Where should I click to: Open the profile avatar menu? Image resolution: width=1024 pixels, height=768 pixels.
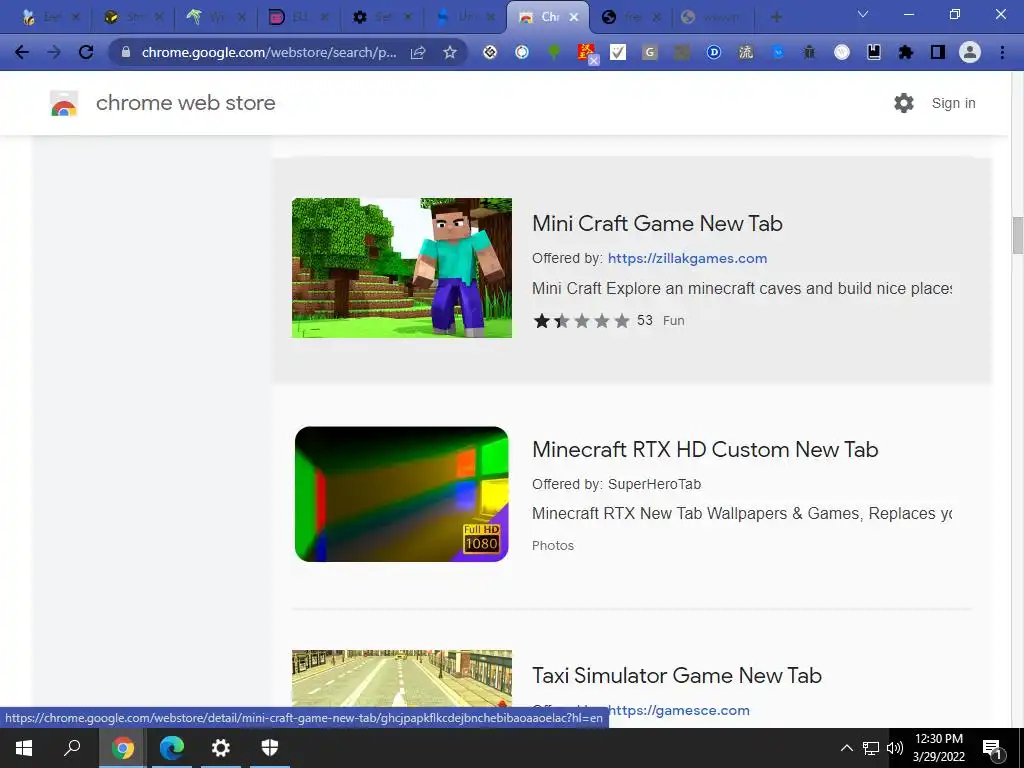coord(970,52)
